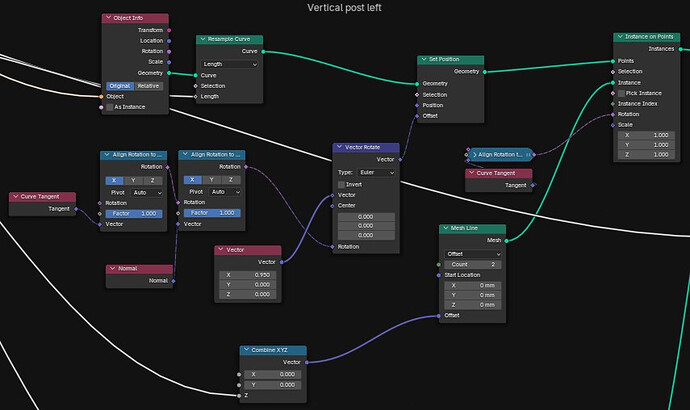This screenshot has height=410, width=690.
Task: Click Factor slider in Align Rotation fed by Normal
Action: (212, 212)
